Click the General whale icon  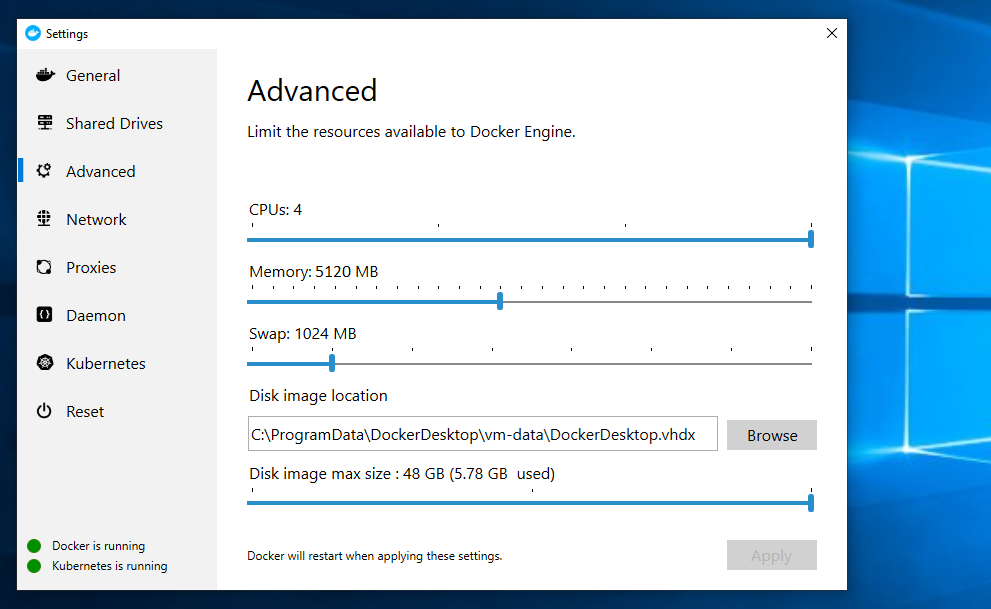pyautogui.click(x=45, y=75)
